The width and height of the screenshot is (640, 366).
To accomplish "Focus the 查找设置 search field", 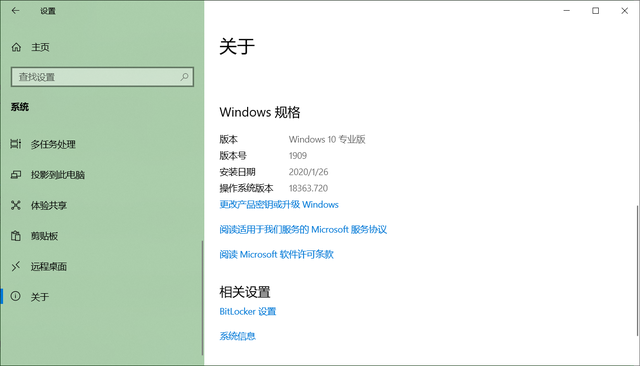I will click(102, 77).
